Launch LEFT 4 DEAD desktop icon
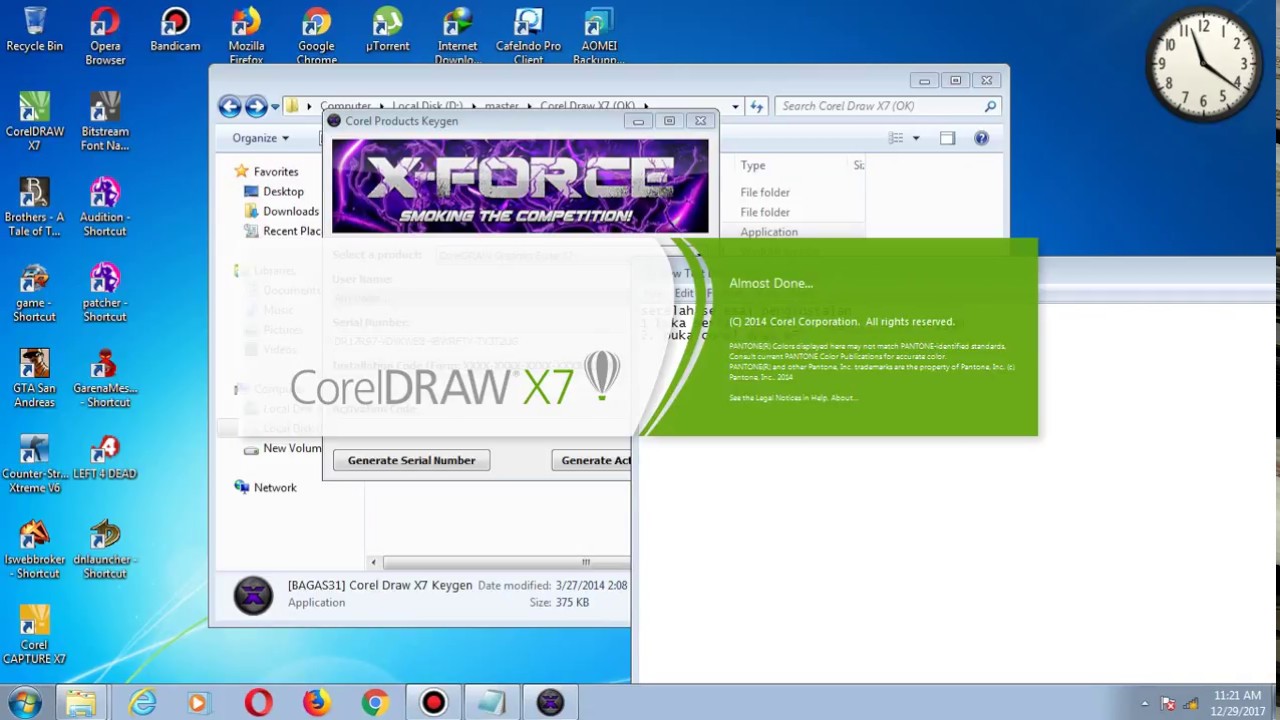The width and height of the screenshot is (1280, 720). click(105, 455)
